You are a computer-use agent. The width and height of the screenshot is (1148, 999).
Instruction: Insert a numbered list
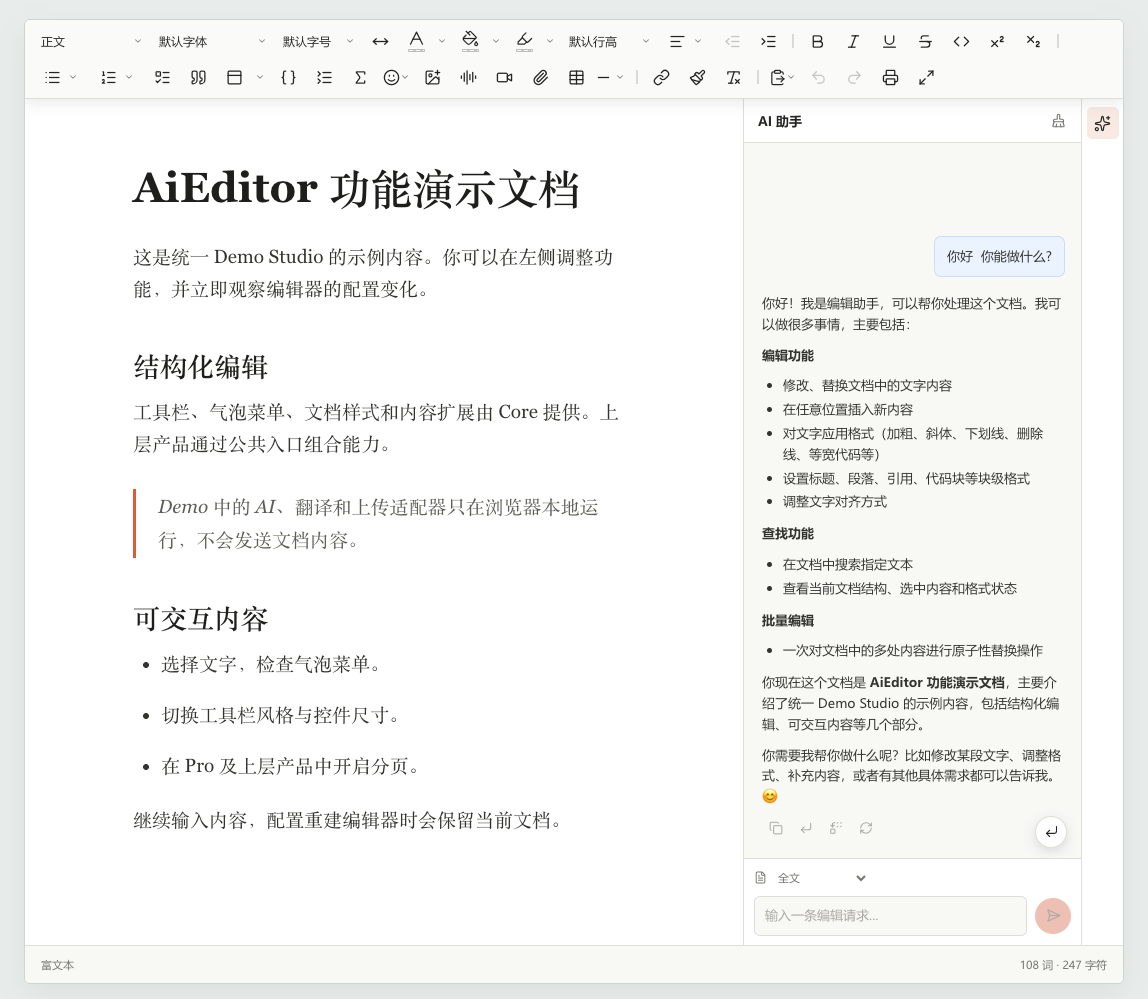tap(108, 78)
